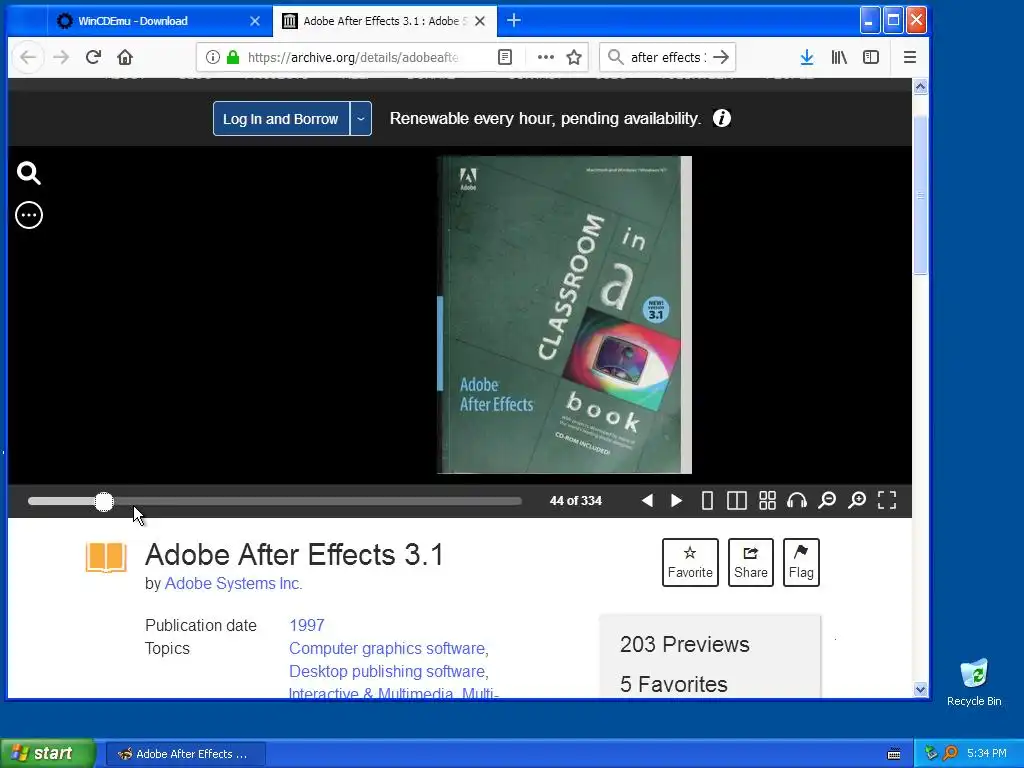Open Adobe Systems Inc. author link
Viewport: 1024px width, 768px height.
click(233, 583)
